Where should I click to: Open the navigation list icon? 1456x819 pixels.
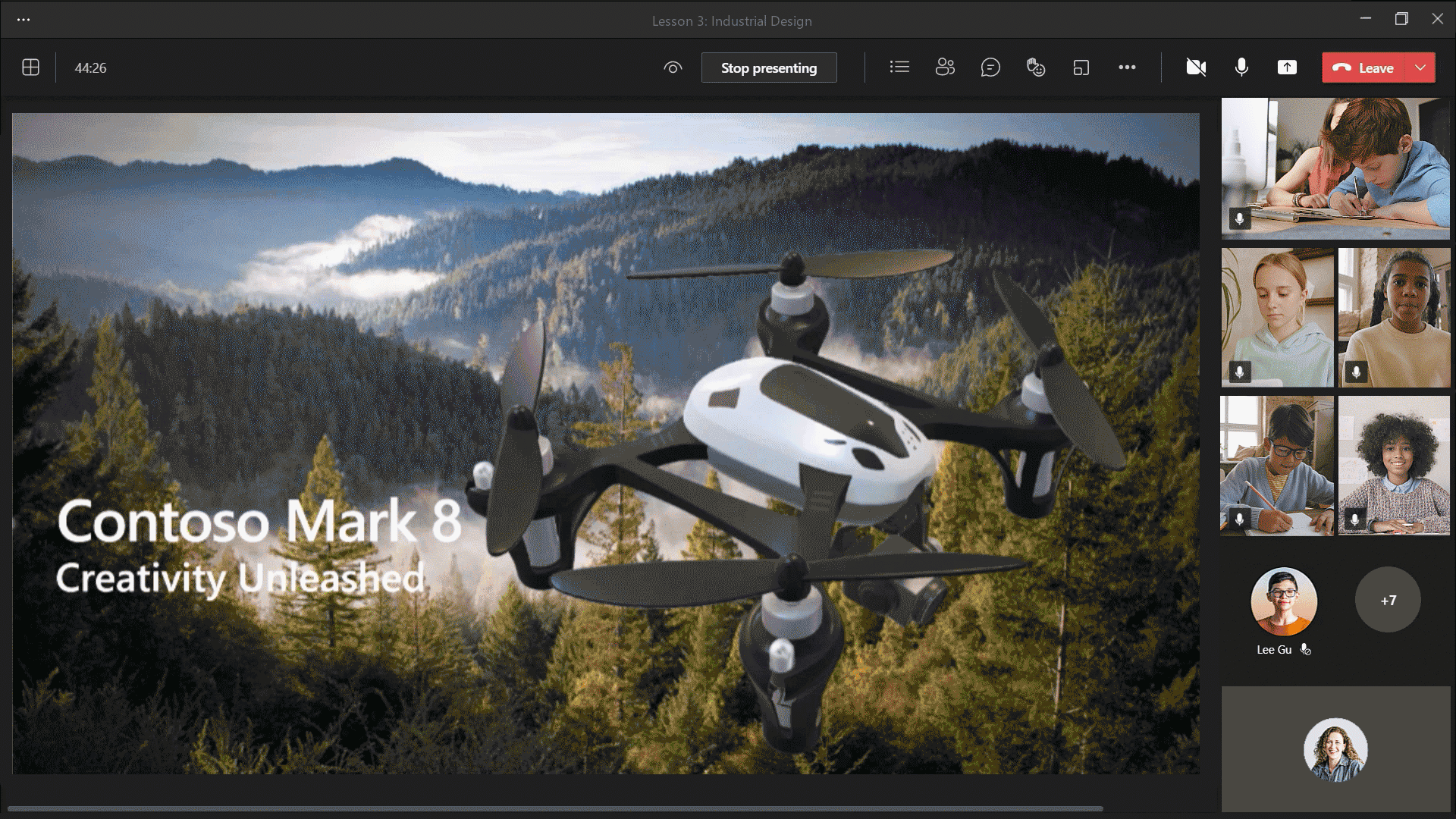point(899,67)
